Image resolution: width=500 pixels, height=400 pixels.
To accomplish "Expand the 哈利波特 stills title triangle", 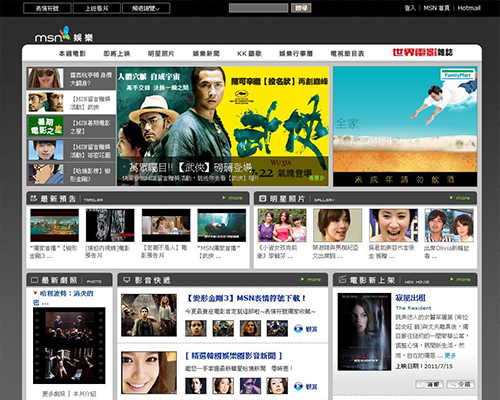I will coord(35,293).
